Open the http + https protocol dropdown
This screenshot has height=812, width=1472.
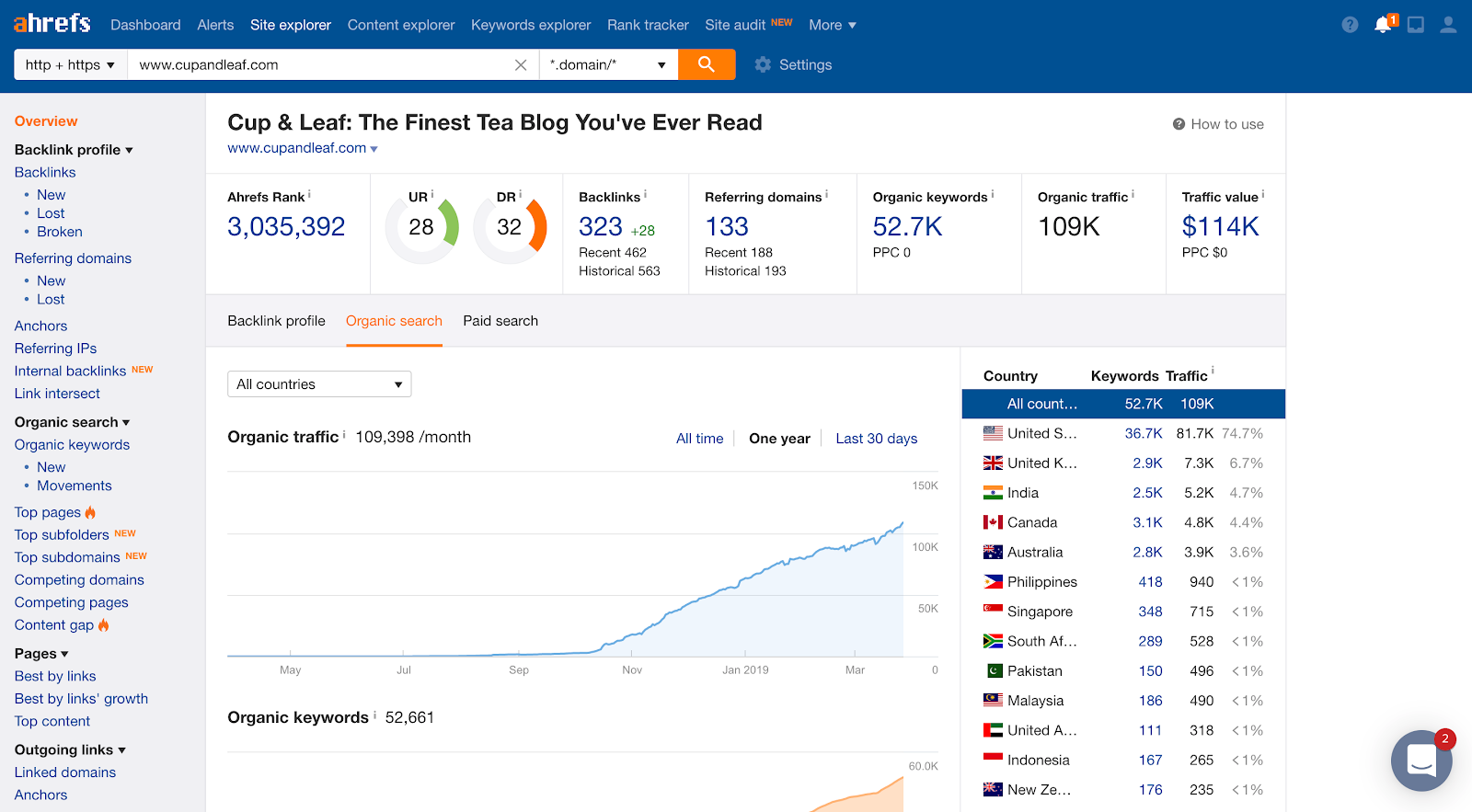71,64
